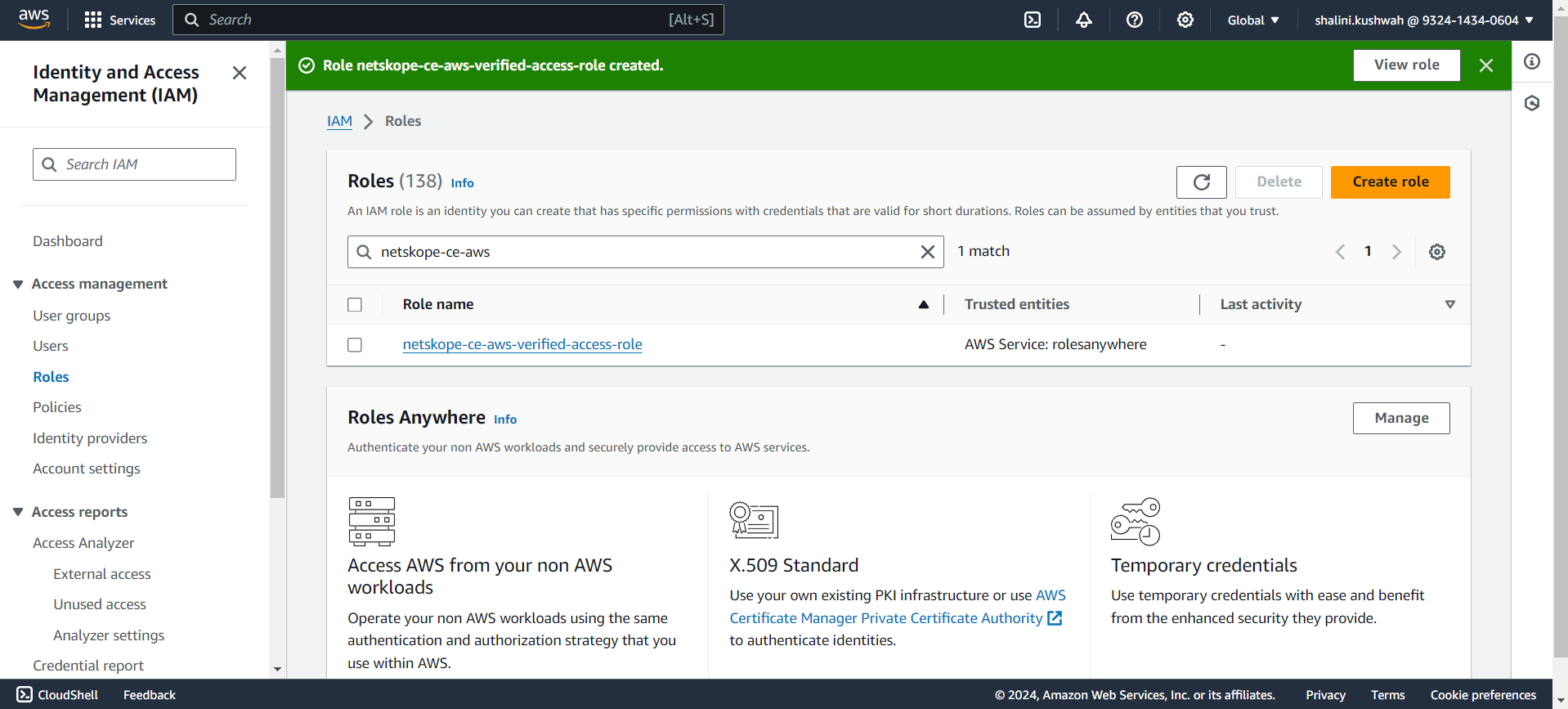Click Info link next to Roles
Viewport: 1568px width, 709px height.
click(462, 183)
